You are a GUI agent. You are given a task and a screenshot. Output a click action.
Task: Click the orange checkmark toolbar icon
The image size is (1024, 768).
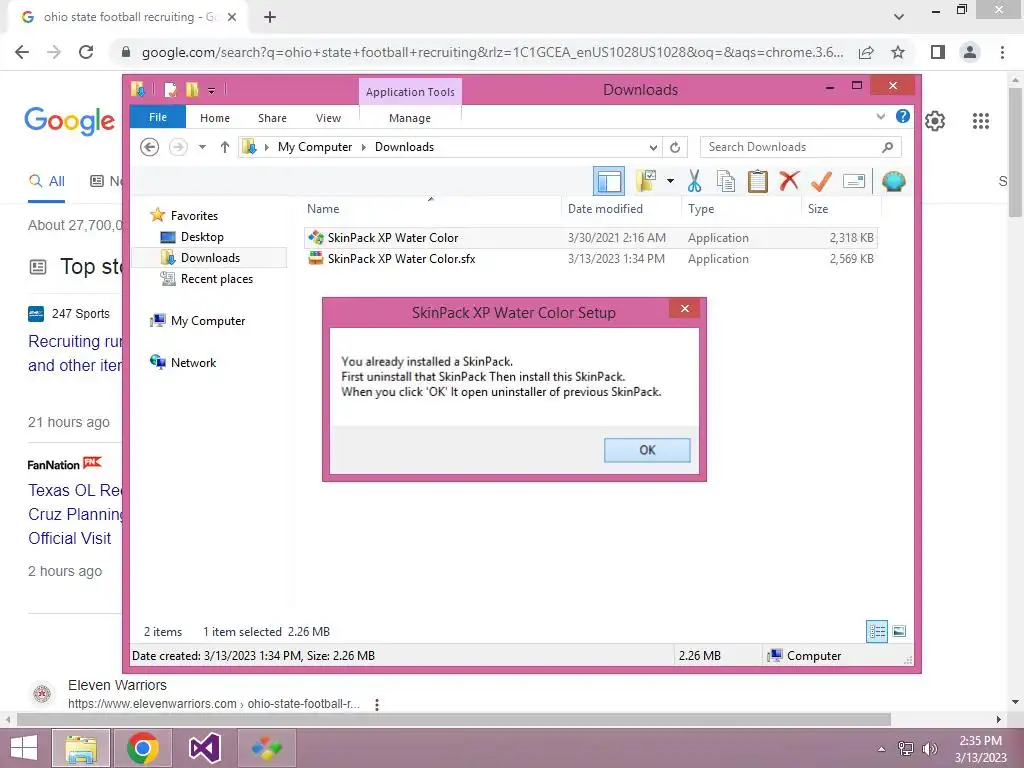point(821,181)
